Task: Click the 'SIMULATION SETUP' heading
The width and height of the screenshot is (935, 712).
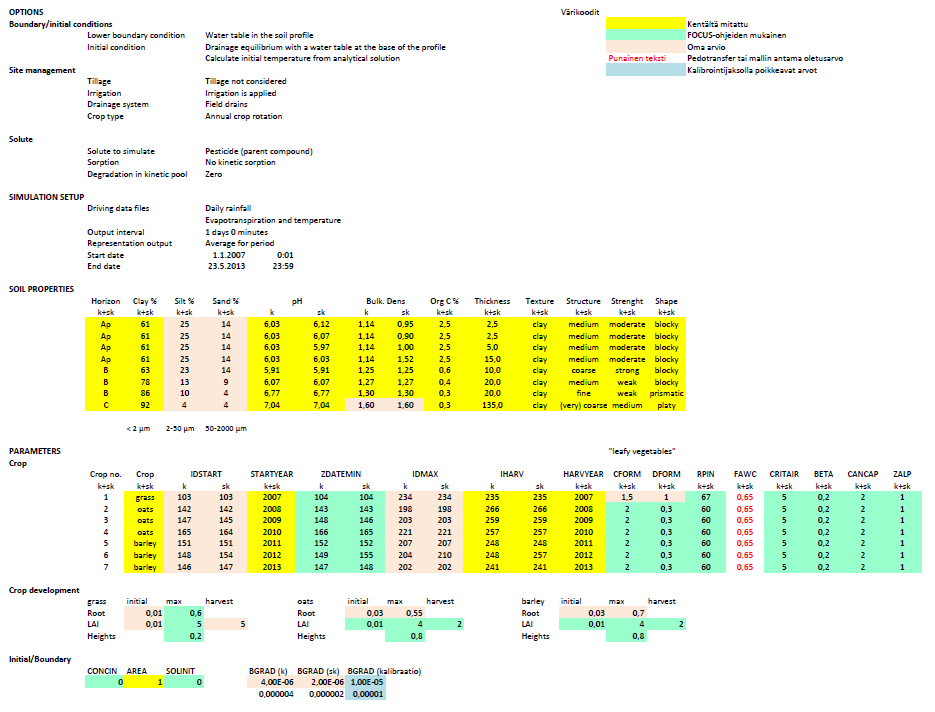Action: pyautogui.click(x=47, y=197)
